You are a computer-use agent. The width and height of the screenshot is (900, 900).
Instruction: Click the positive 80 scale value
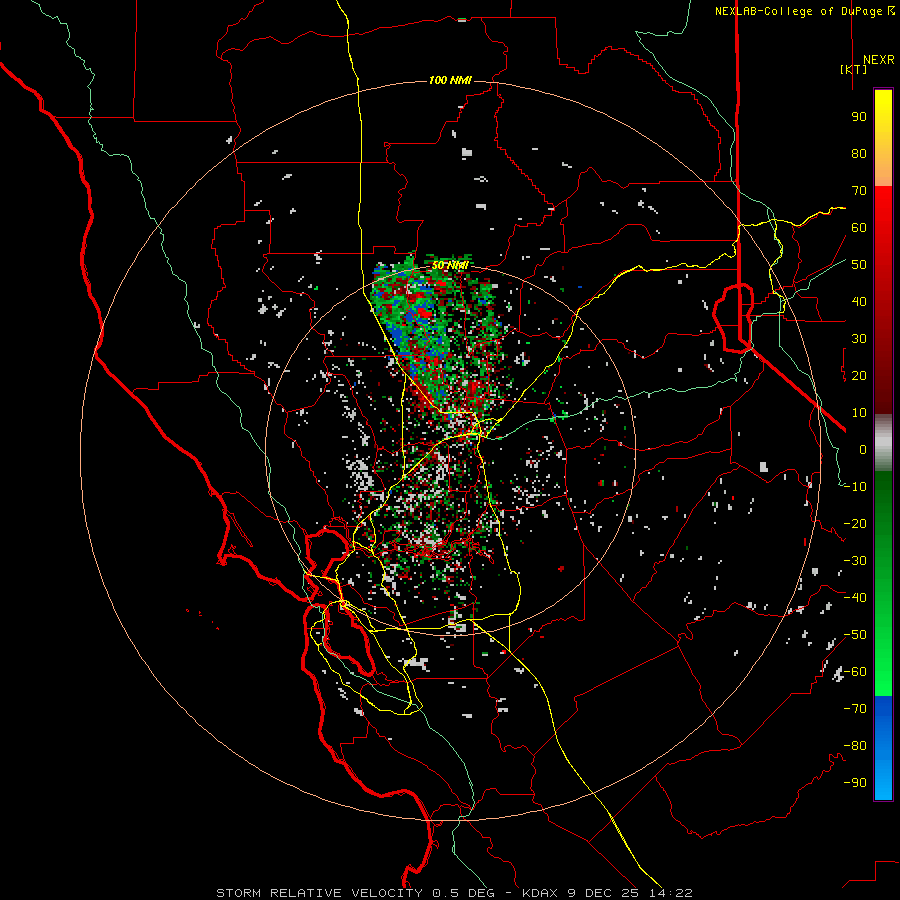(x=859, y=153)
